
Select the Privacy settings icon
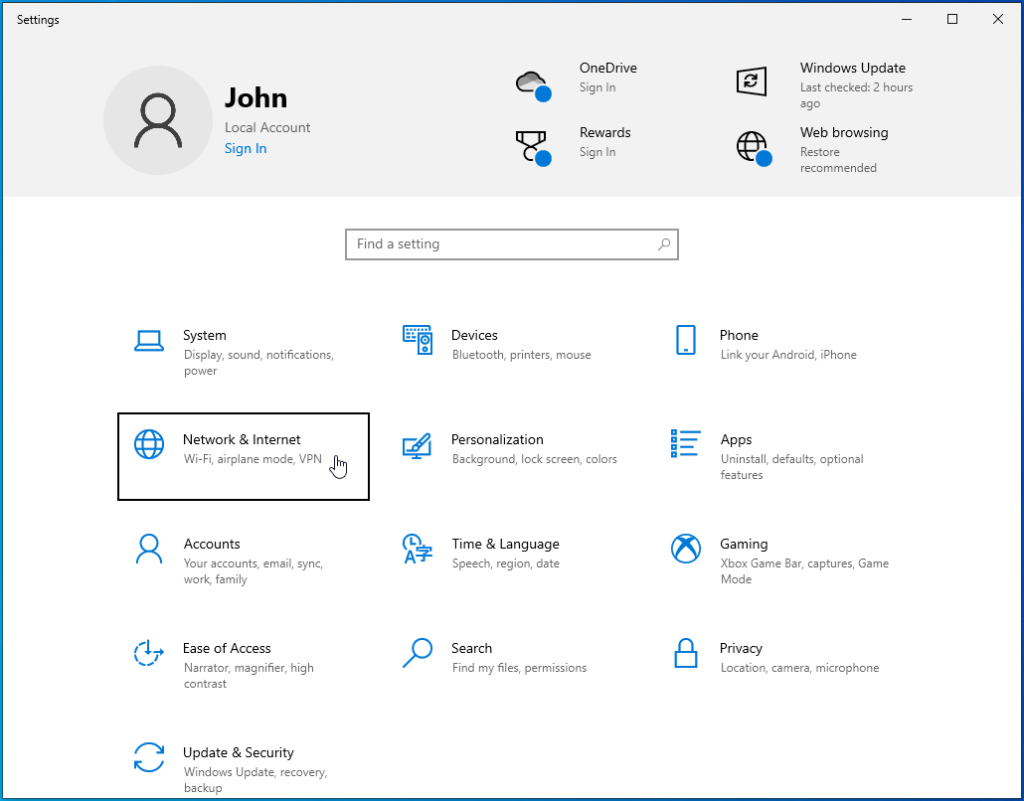[685, 652]
